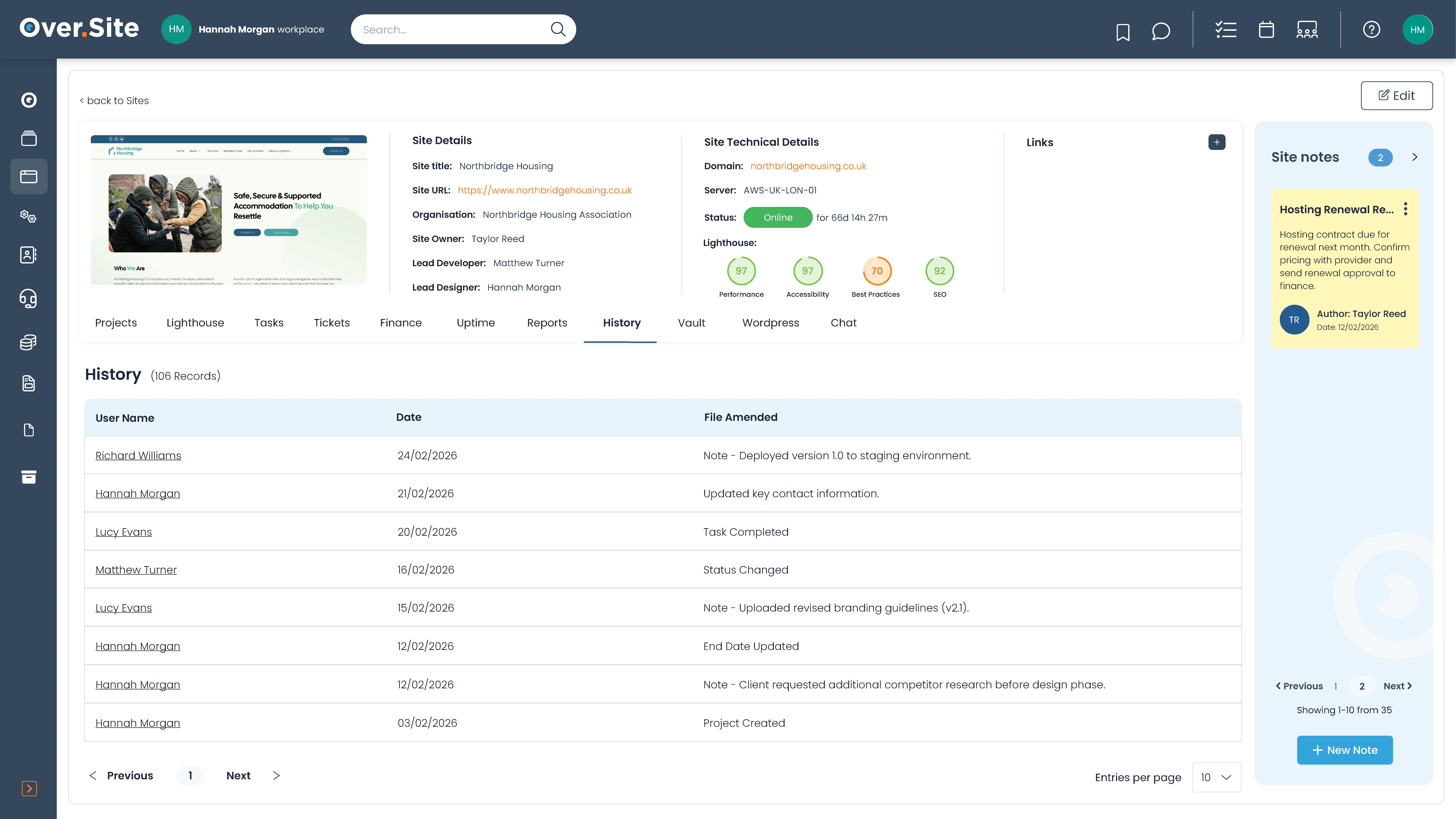Open Richard Williams user link
Image resolution: width=1456 pixels, height=819 pixels.
click(139, 456)
